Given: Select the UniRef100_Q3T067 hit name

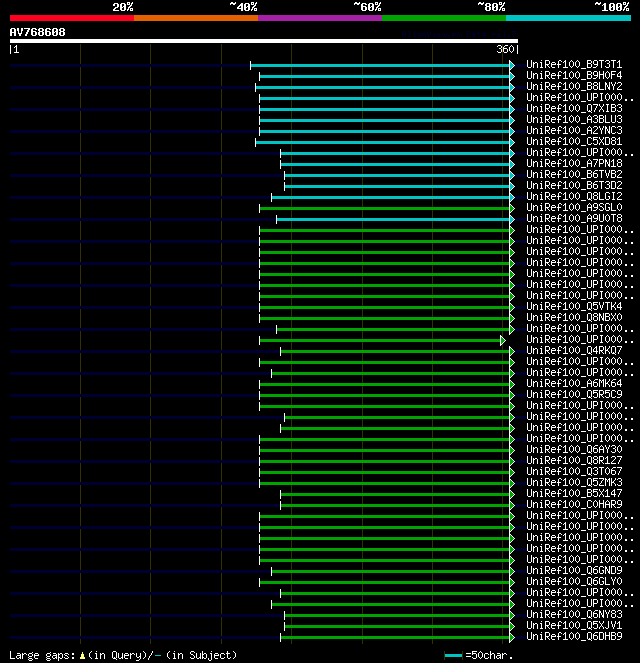Looking at the screenshot, I should pos(574,471).
